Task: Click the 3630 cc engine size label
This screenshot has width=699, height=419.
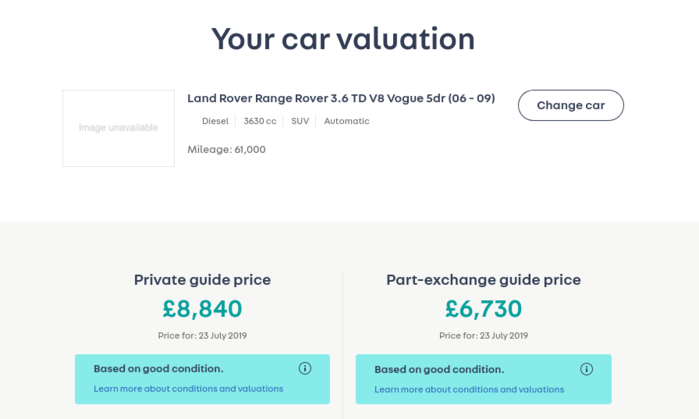Action: point(260,121)
